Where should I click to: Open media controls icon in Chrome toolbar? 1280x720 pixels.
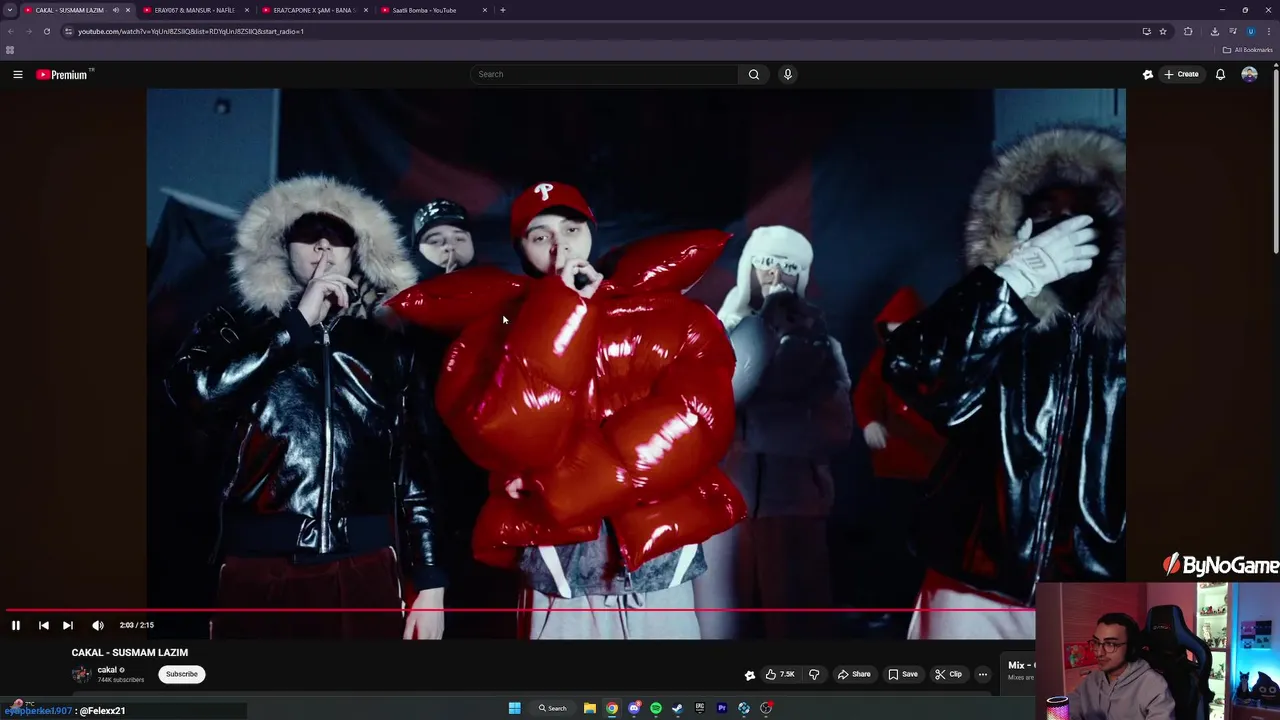pyautogui.click(x=1233, y=31)
